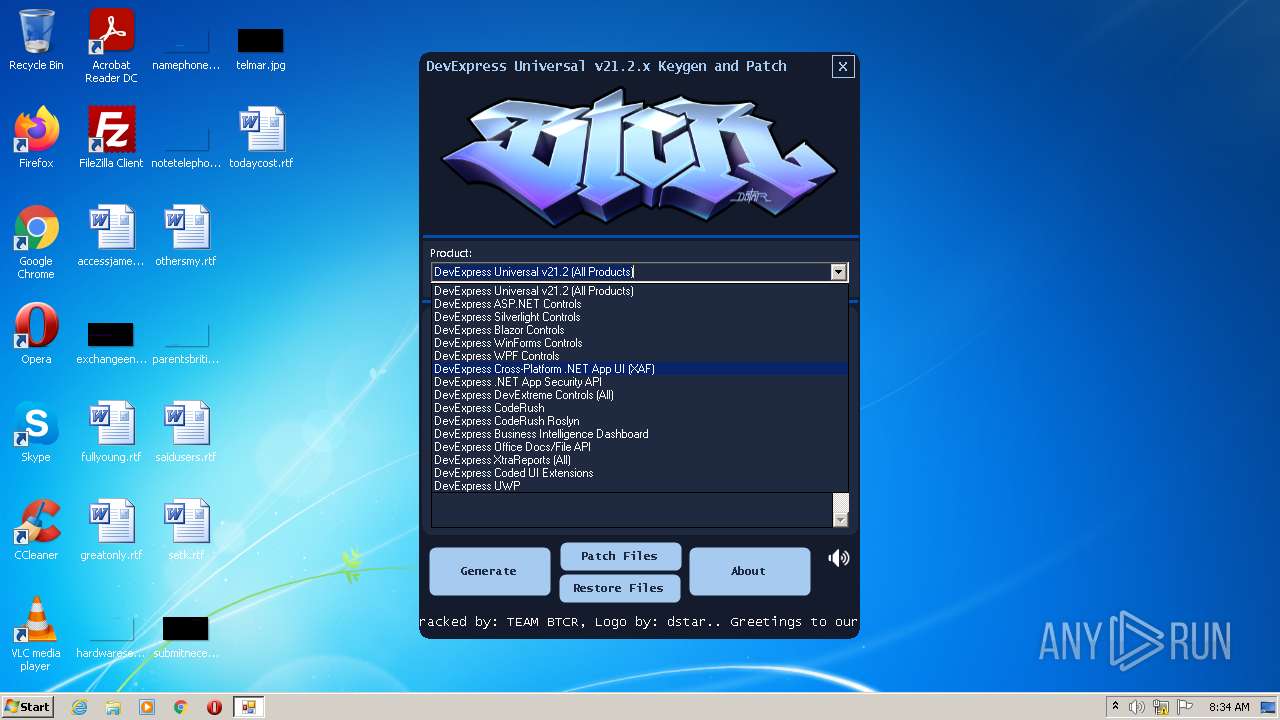Click the Generate button
The height and width of the screenshot is (720, 1280).
click(x=489, y=571)
